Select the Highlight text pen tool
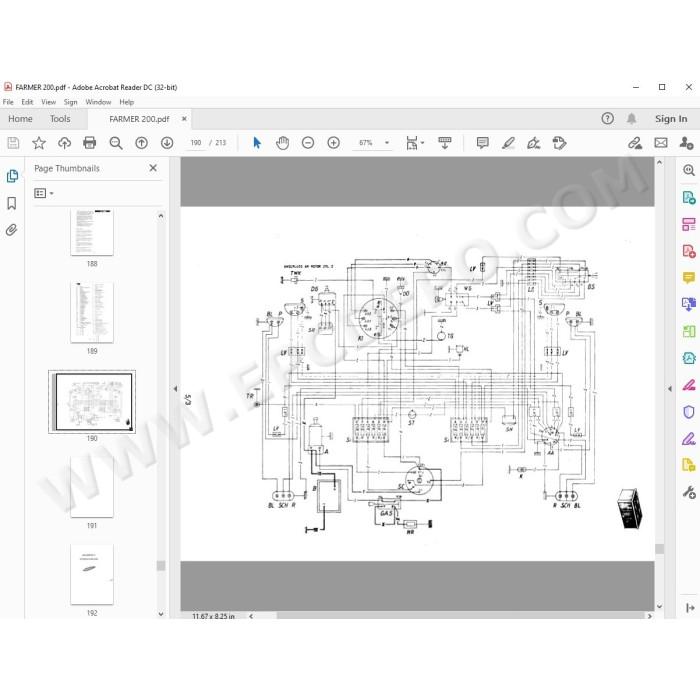 (x=508, y=143)
